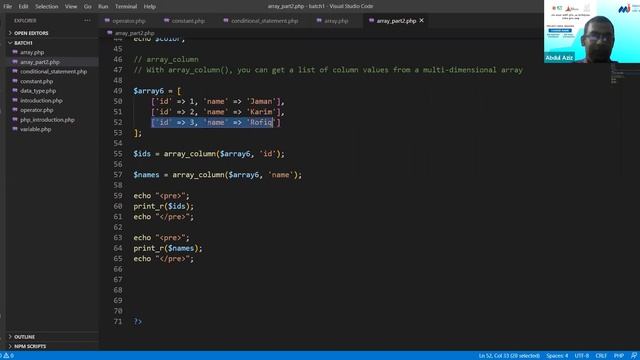Click PHP icon on constant.php tab

(x=167, y=20)
